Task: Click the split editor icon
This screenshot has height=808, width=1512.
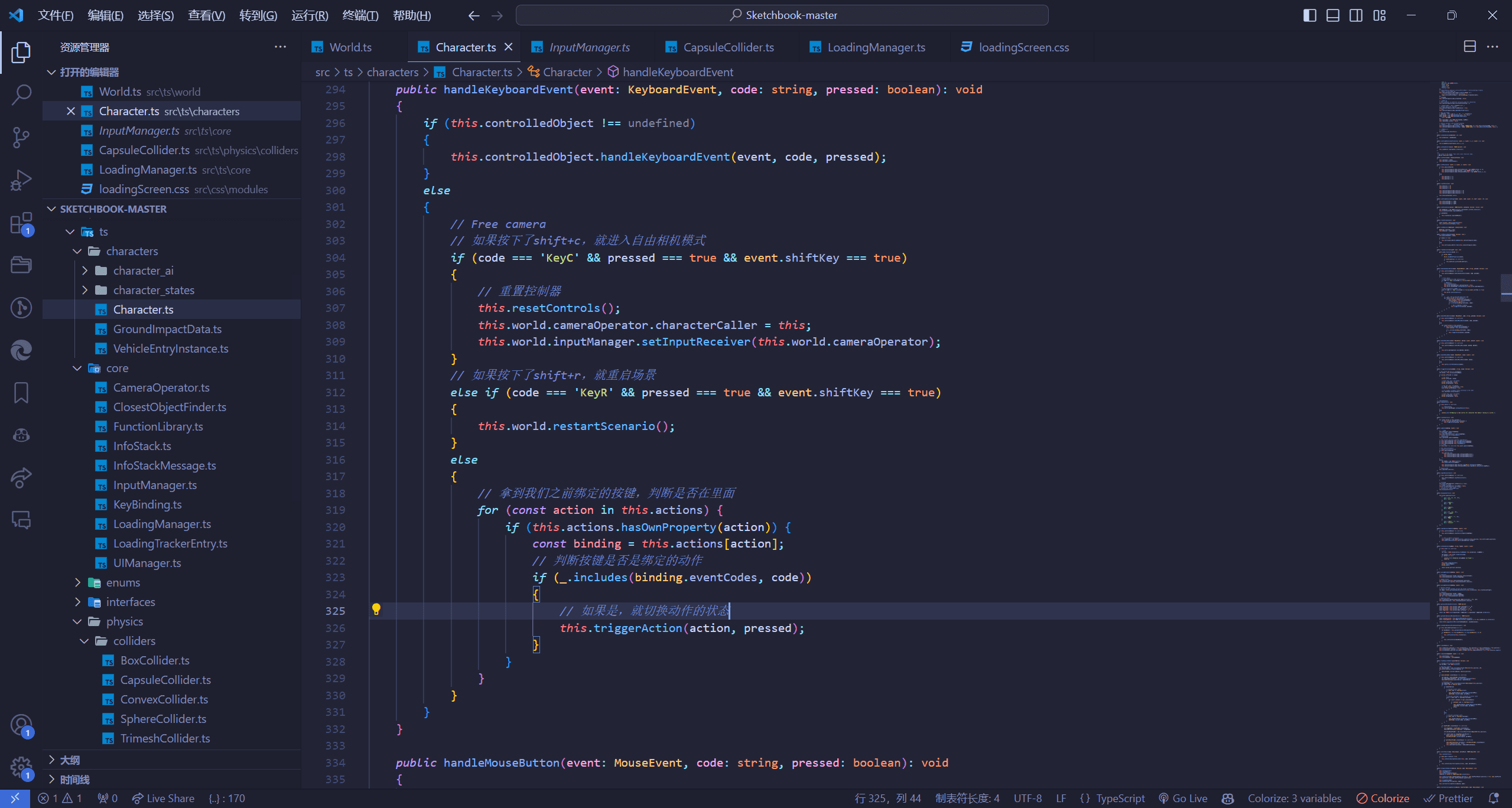Action: pyautogui.click(x=1469, y=47)
